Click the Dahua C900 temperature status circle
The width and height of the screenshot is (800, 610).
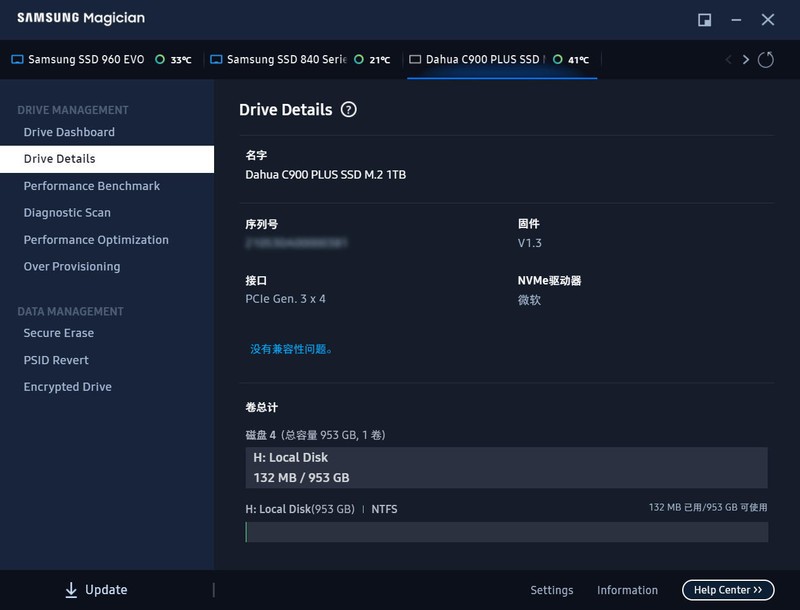(x=557, y=60)
